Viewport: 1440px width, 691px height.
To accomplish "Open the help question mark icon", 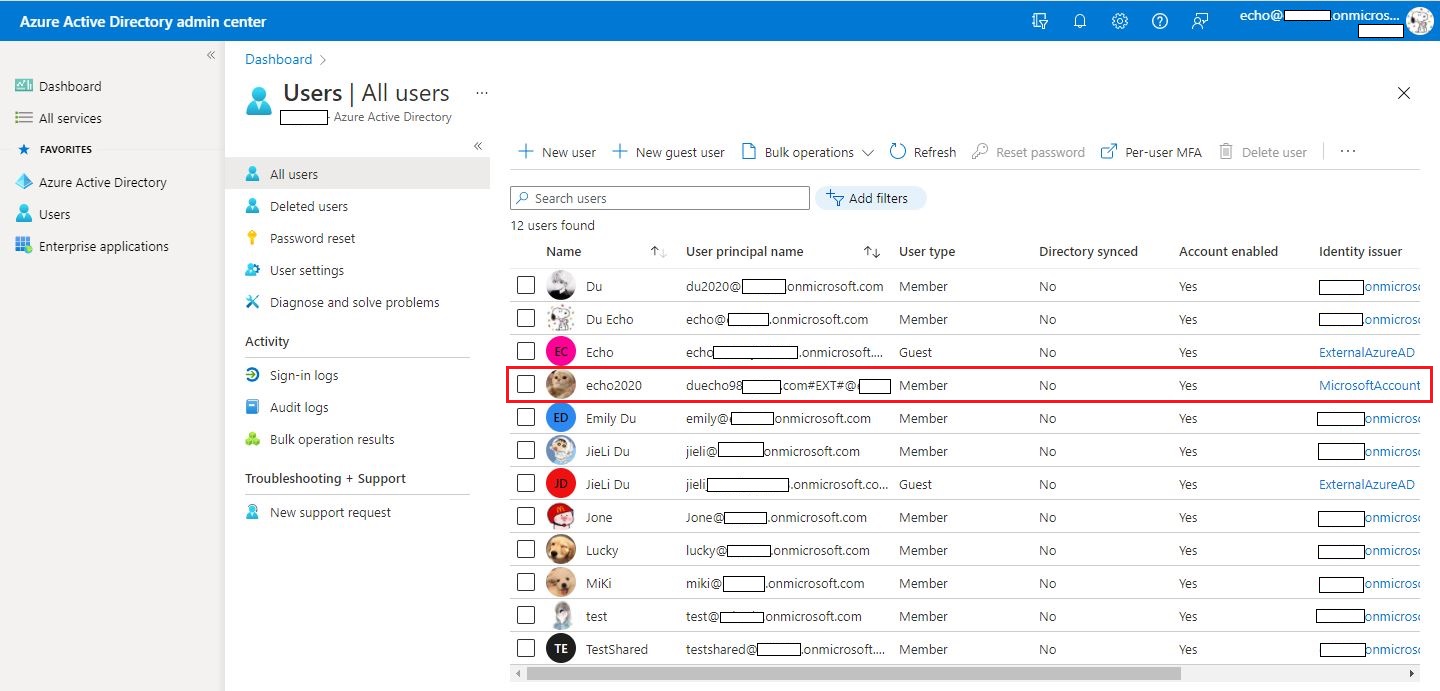I will coord(1160,21).
